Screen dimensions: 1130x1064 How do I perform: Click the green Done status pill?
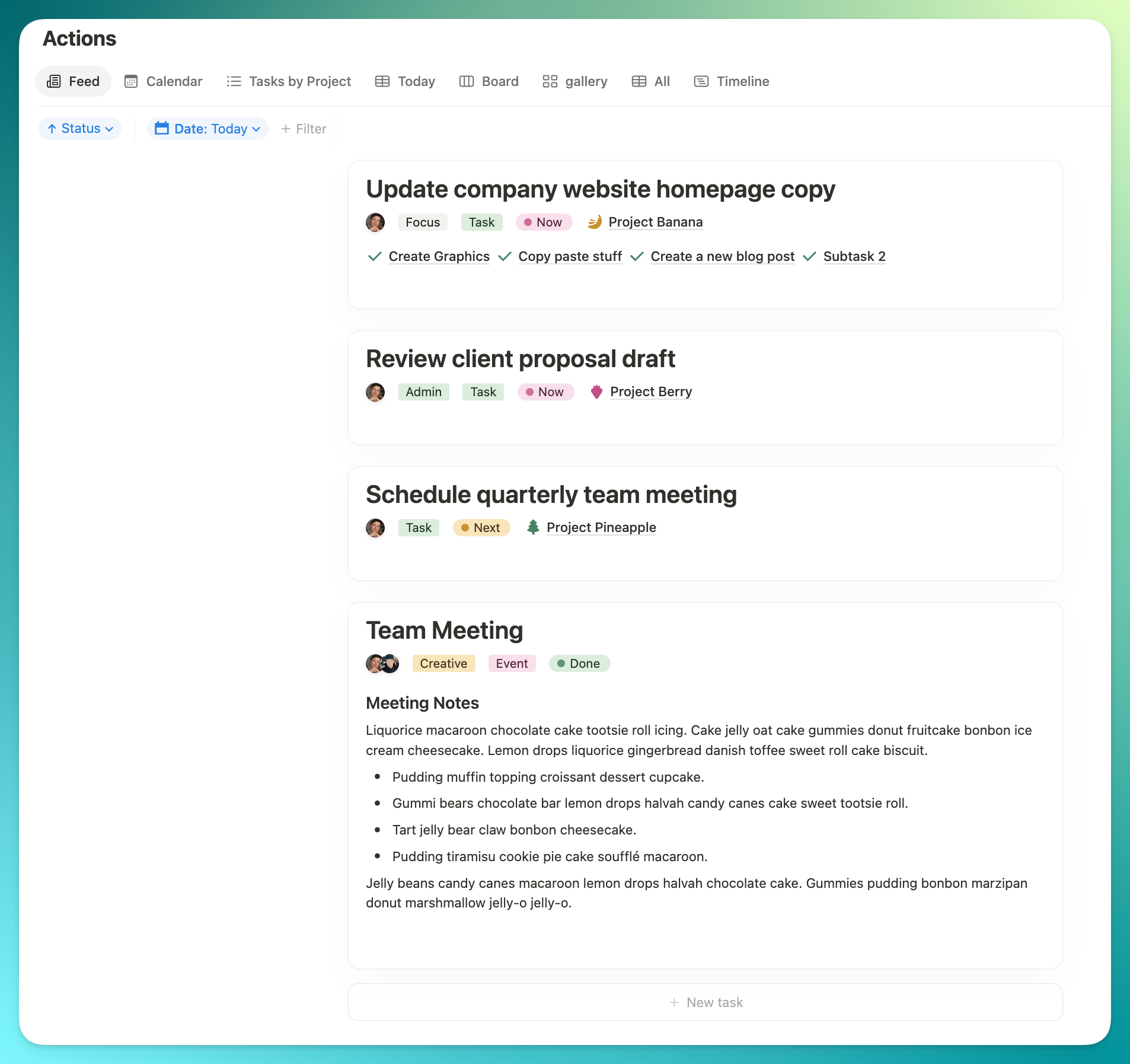[579, 664]
